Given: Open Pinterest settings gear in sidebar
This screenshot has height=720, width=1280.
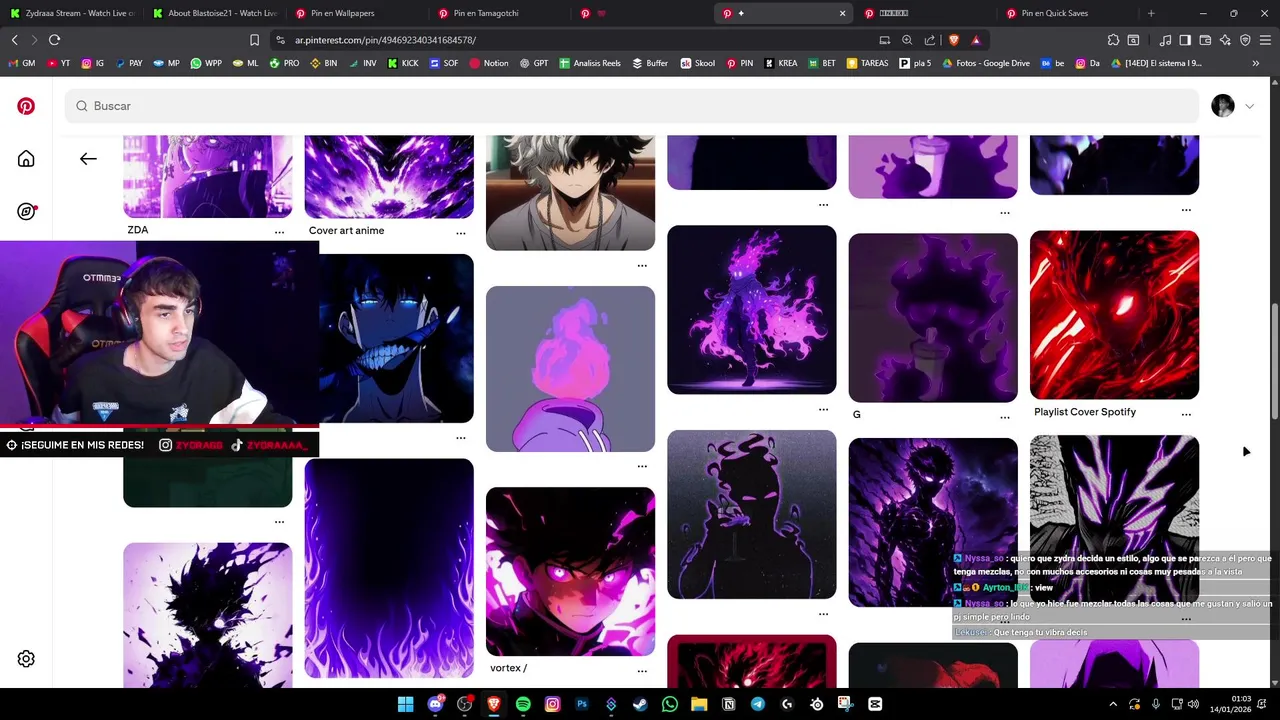Looking at the screenshot, I should click(x=26, y=659).
